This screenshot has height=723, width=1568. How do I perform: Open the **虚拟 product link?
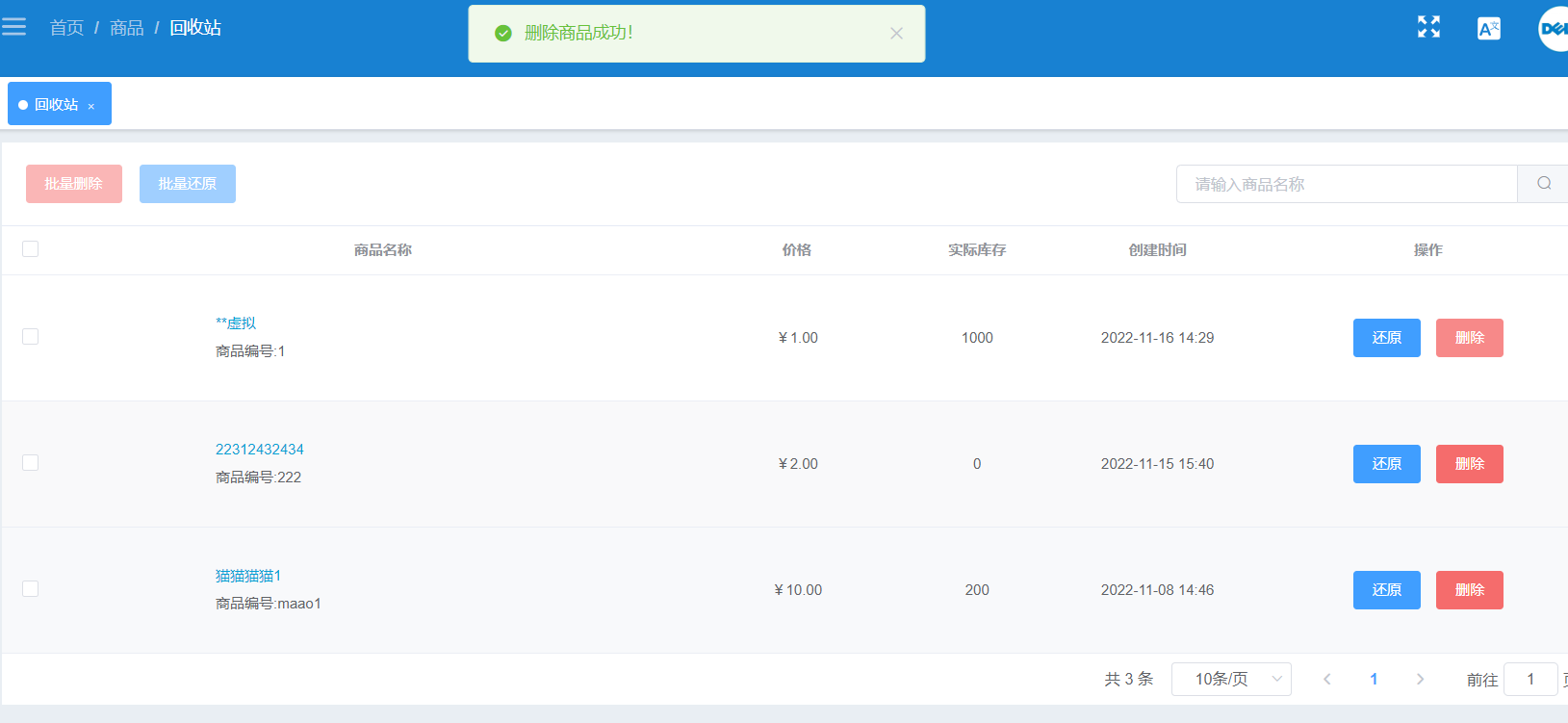point(236,323)
